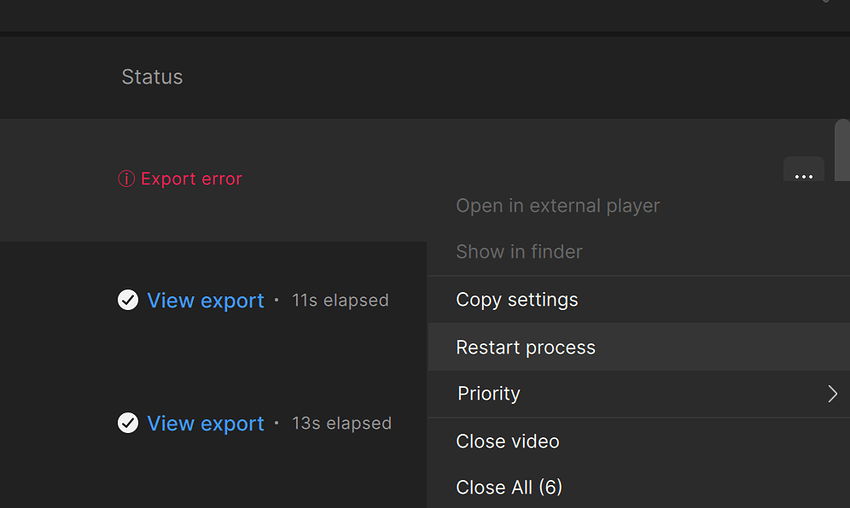The width and height of the screenshot is (850, 508).
Task: Select Restart process in the menu
Action: point(526,347)
